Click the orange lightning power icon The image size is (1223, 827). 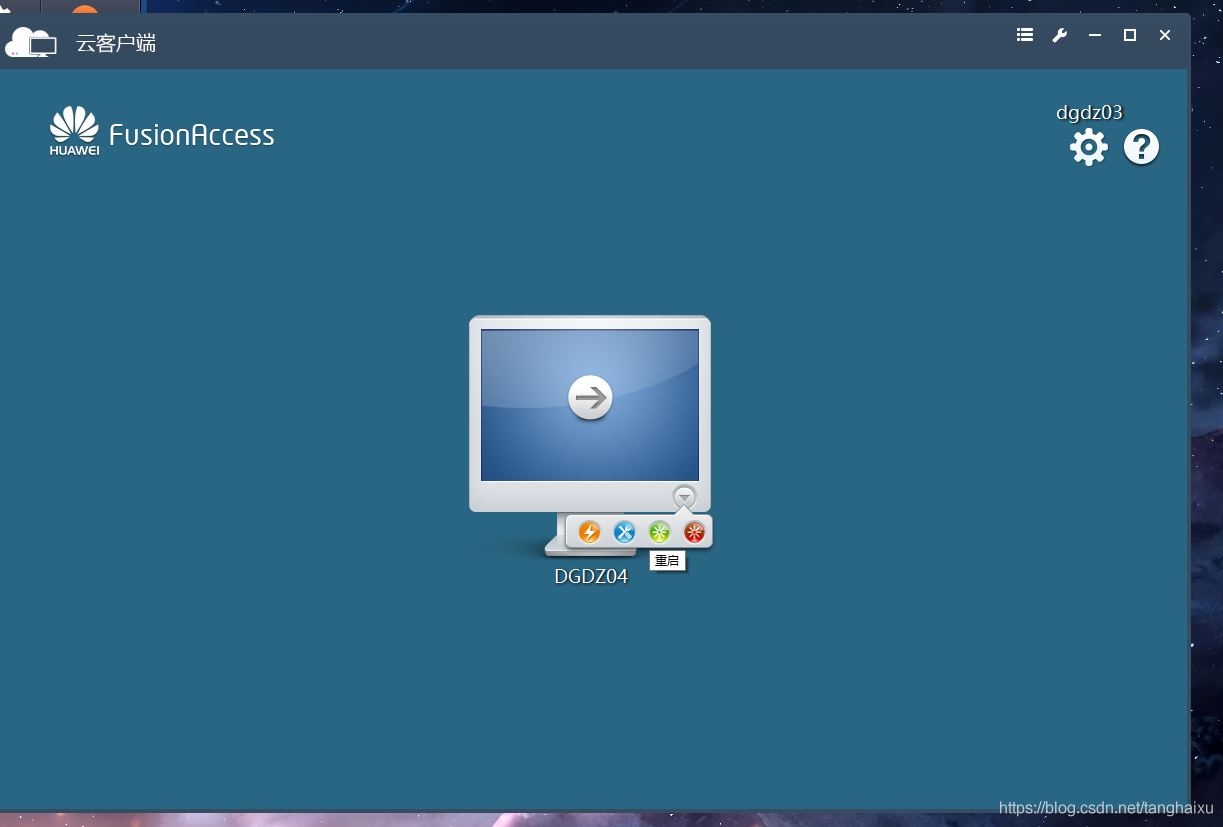590,532
